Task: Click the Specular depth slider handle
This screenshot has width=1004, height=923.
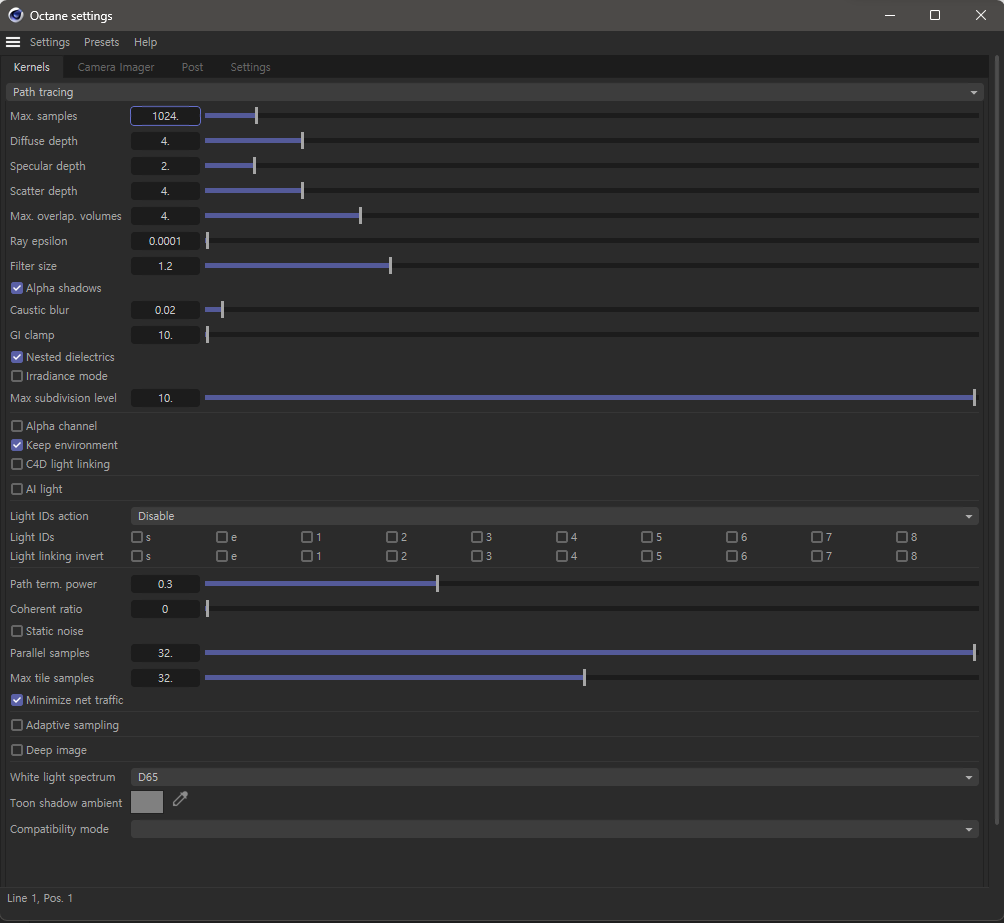Action: pos(254,166)
